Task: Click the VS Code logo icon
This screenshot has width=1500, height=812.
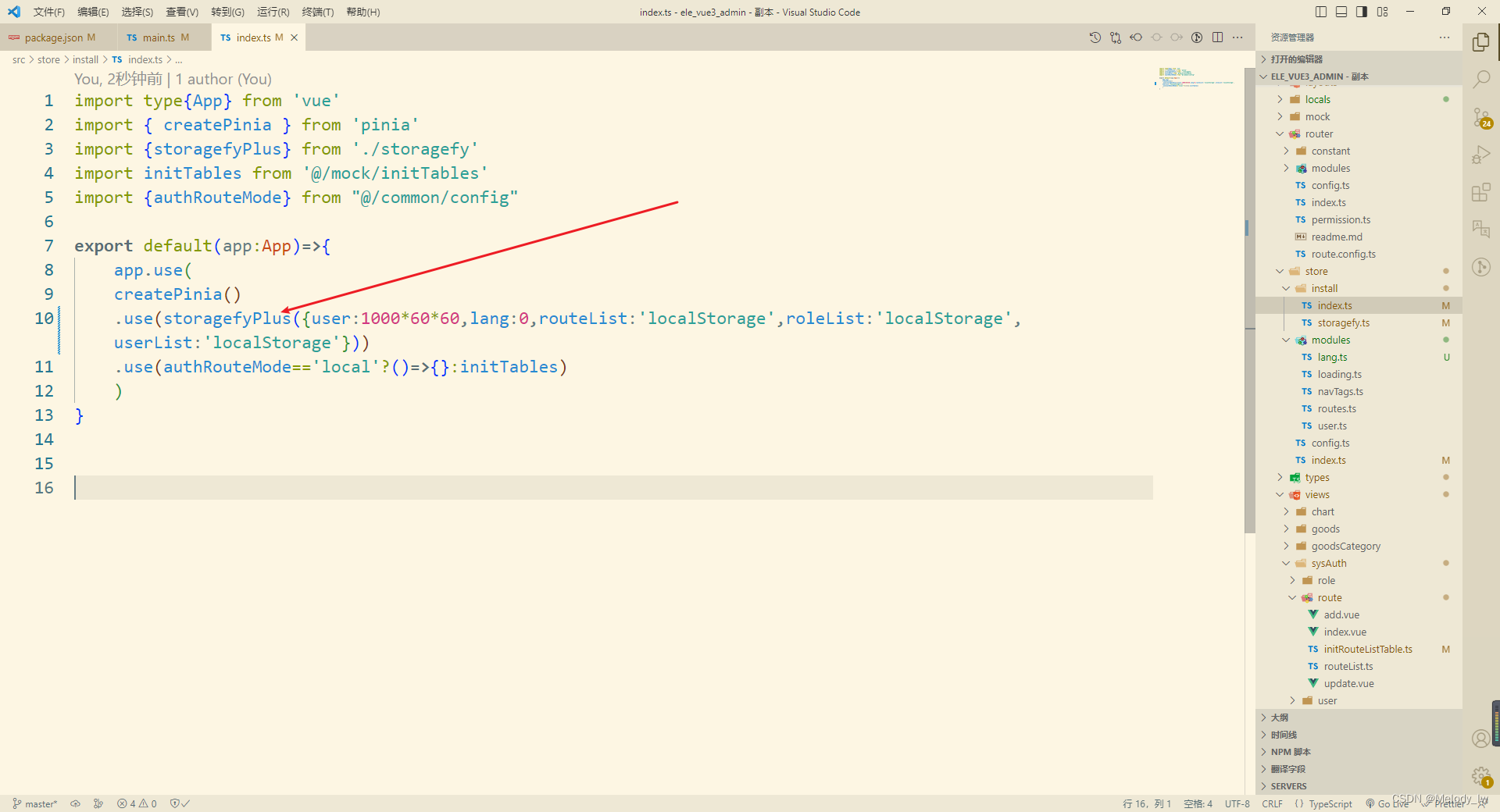Action: [x=14, y=12]
